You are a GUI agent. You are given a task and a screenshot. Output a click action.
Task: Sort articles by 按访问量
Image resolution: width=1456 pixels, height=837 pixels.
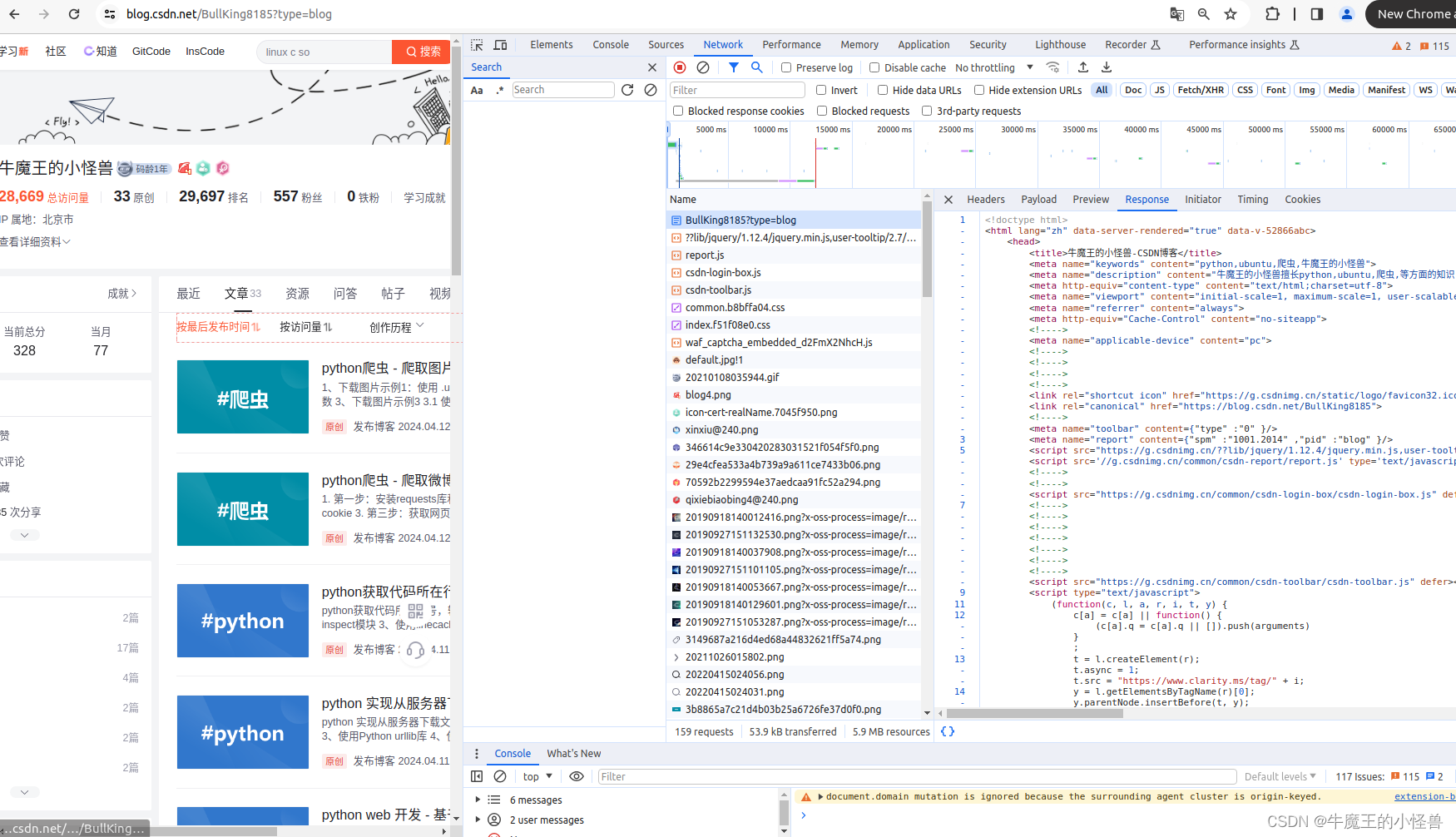point(305,327)
